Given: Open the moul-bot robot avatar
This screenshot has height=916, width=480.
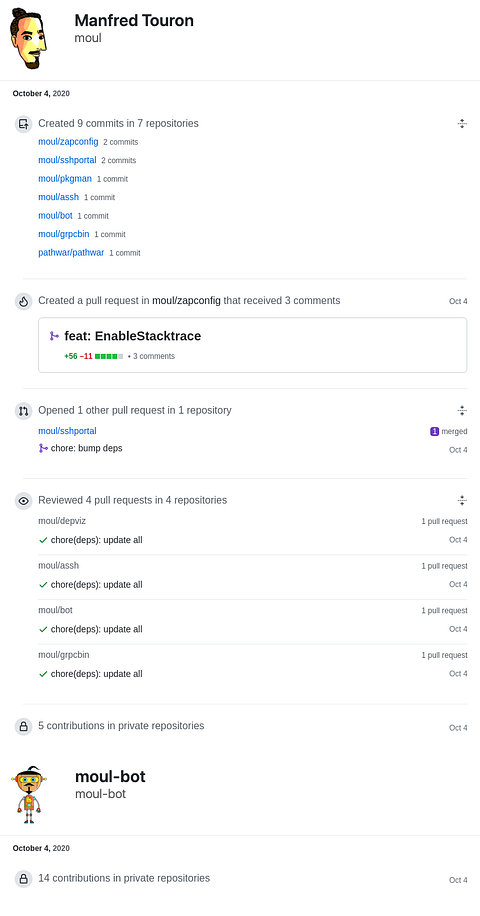Looking at the screenshot, I should click(28, 794).
